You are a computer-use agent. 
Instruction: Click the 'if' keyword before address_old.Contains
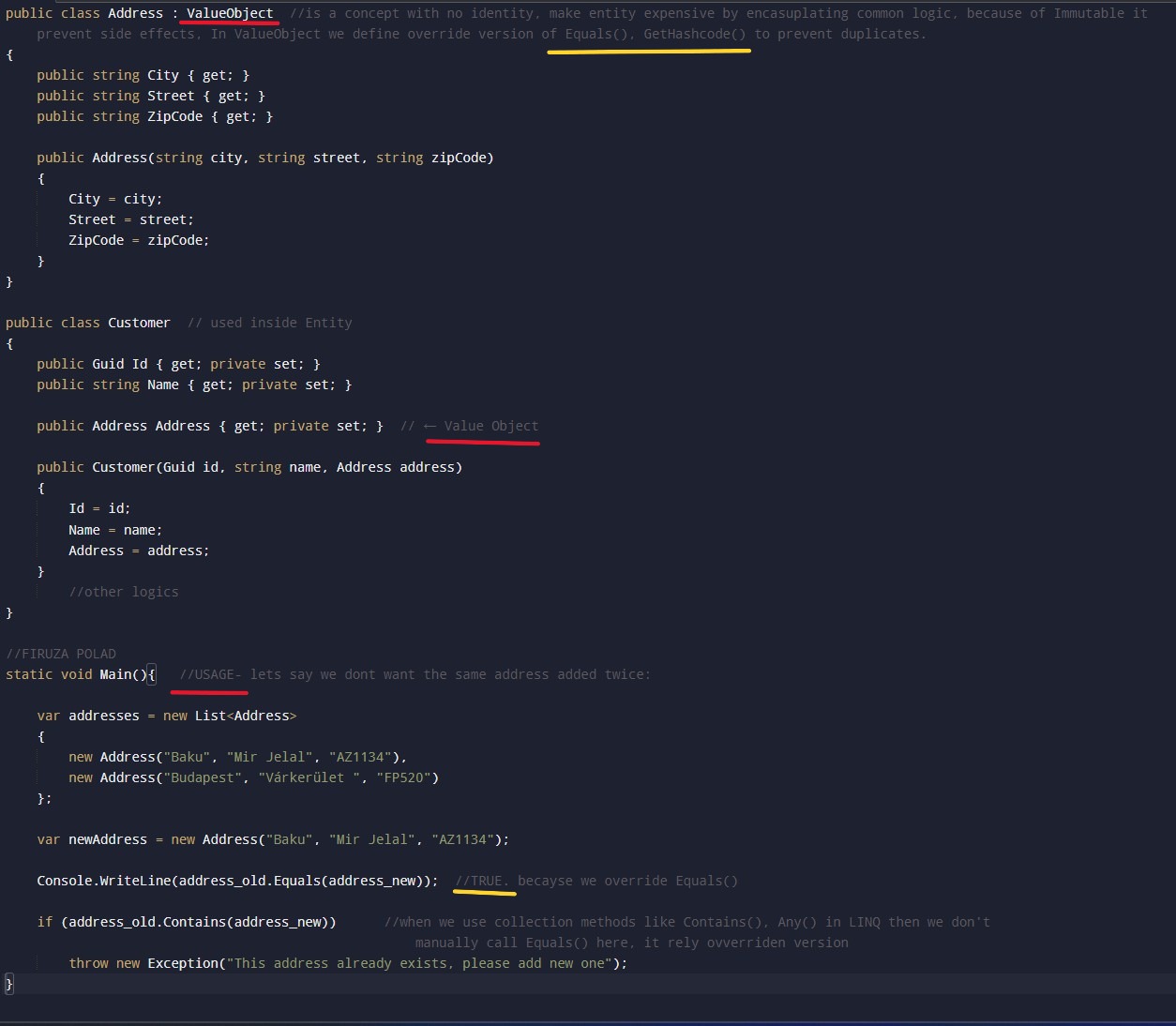click(45, 922)
